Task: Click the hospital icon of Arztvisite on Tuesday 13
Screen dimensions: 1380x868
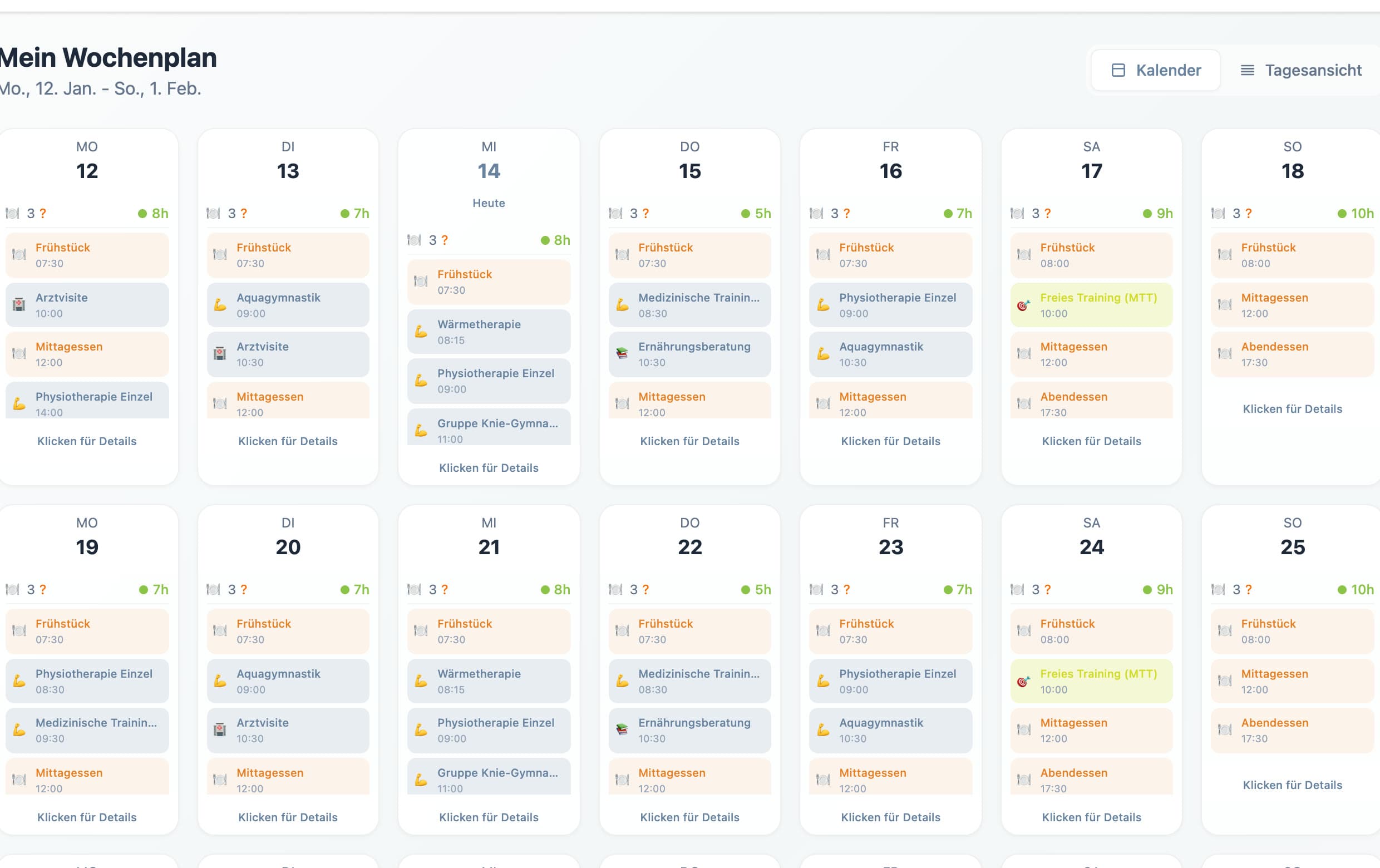Action: (x=220, y=353)
